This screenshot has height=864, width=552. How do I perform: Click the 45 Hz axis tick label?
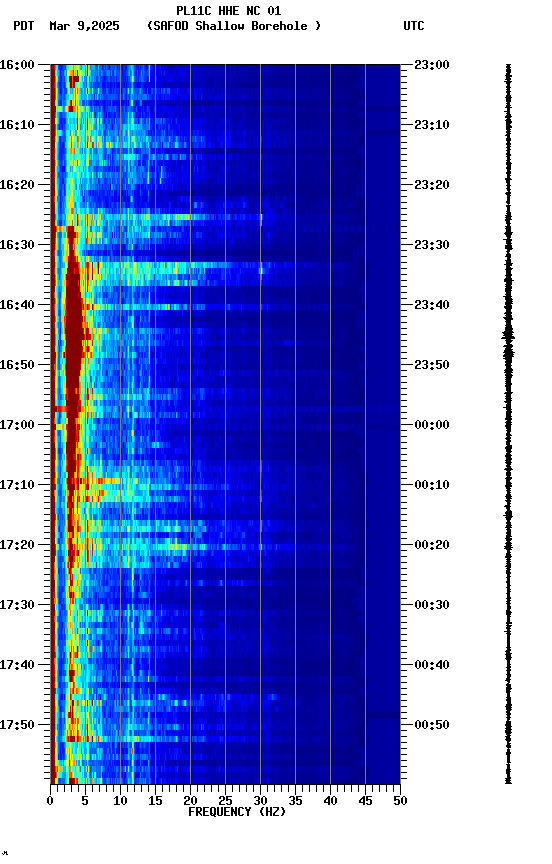pyautogui.click(x=365, y=801)
